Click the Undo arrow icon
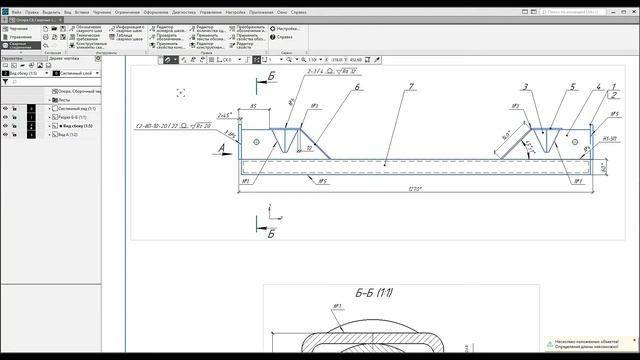Screen dimensions: 640x360 [46, 45]
